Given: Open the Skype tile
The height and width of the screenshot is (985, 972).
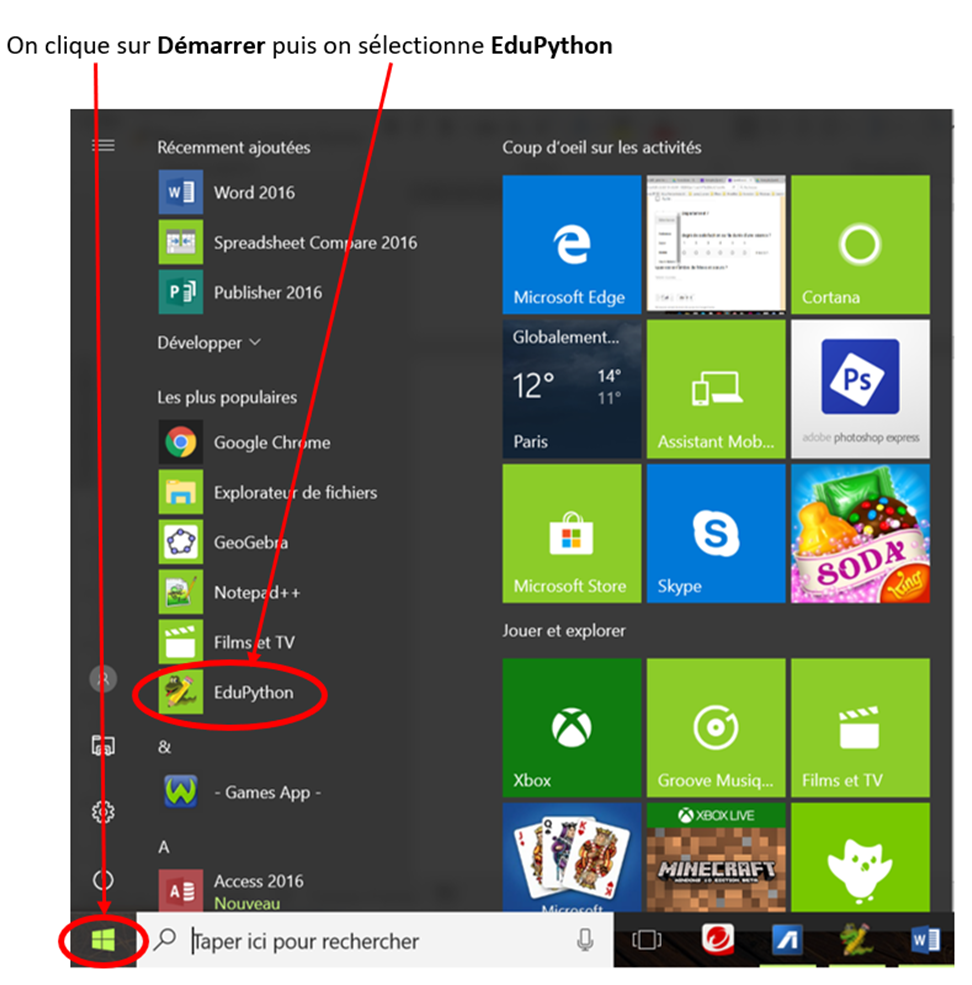Looking at the screenshot, I should [x=715, y=533].
